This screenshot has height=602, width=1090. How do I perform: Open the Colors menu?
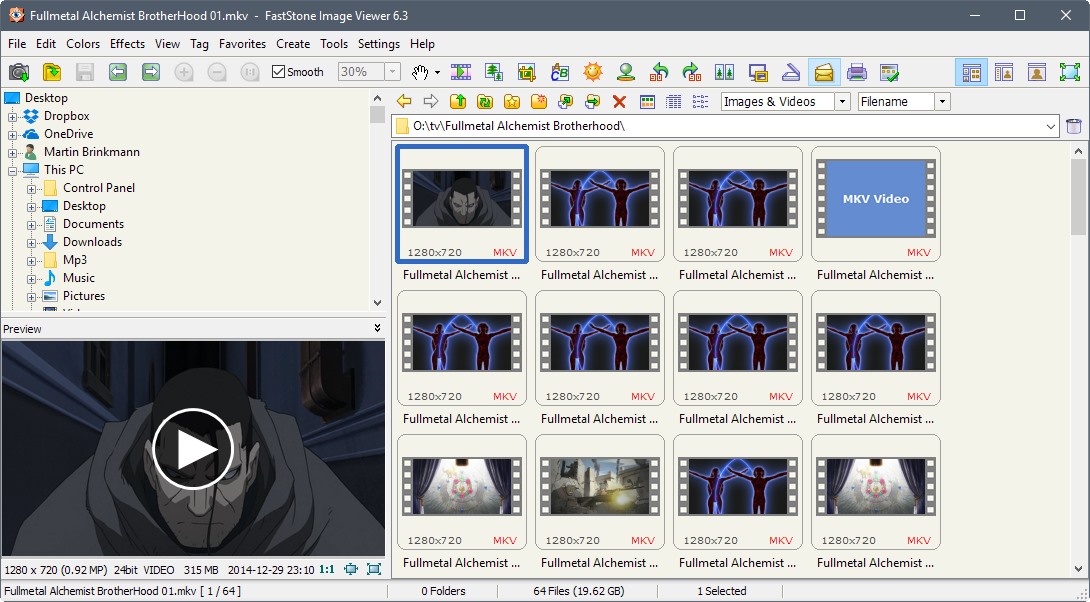pyautogui.click(x=83, y=44)
